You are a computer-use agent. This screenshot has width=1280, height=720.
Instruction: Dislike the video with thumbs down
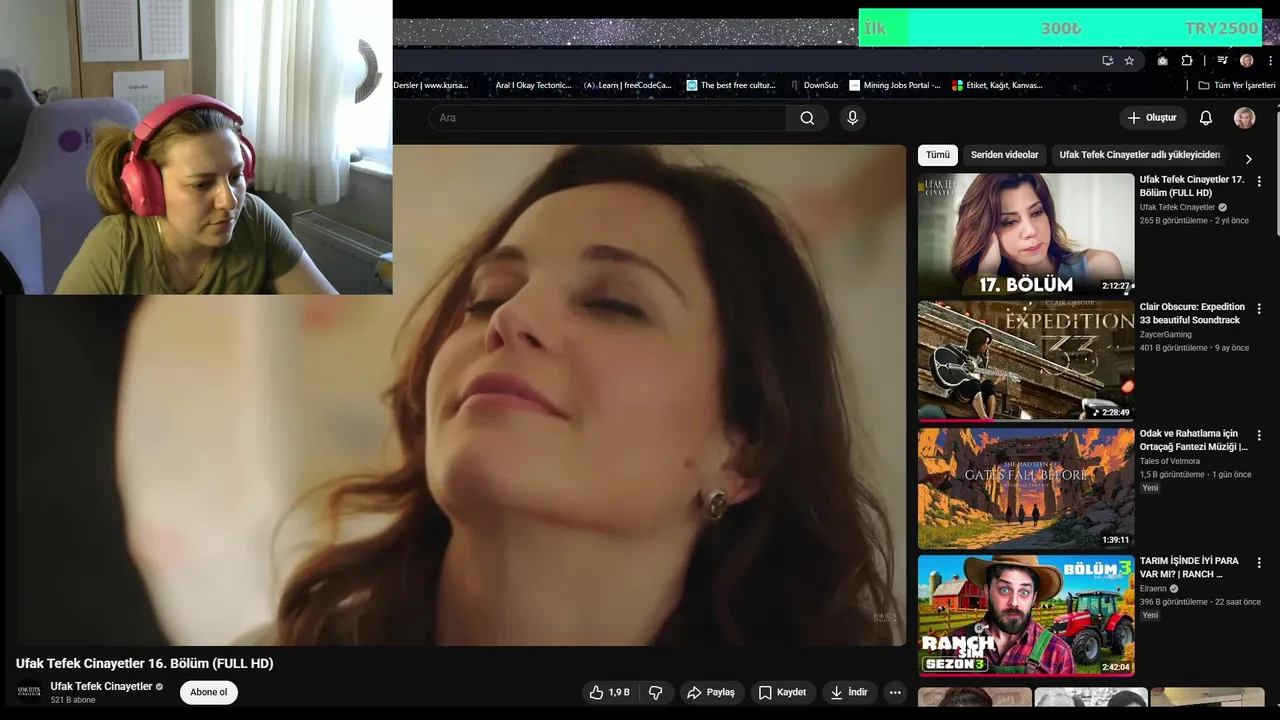[x=656, y=692]
